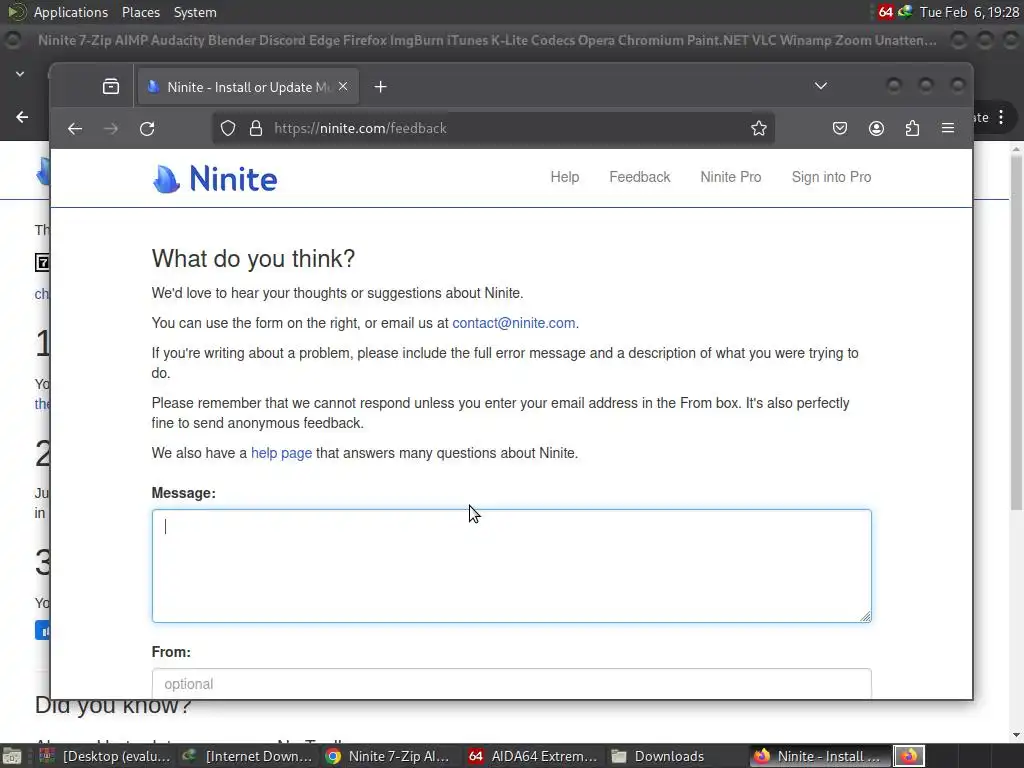Switch to Internet Down... taskbar window
This screenshot has height=768, width=1024.
pyautogui.click(x=248, y=756)
